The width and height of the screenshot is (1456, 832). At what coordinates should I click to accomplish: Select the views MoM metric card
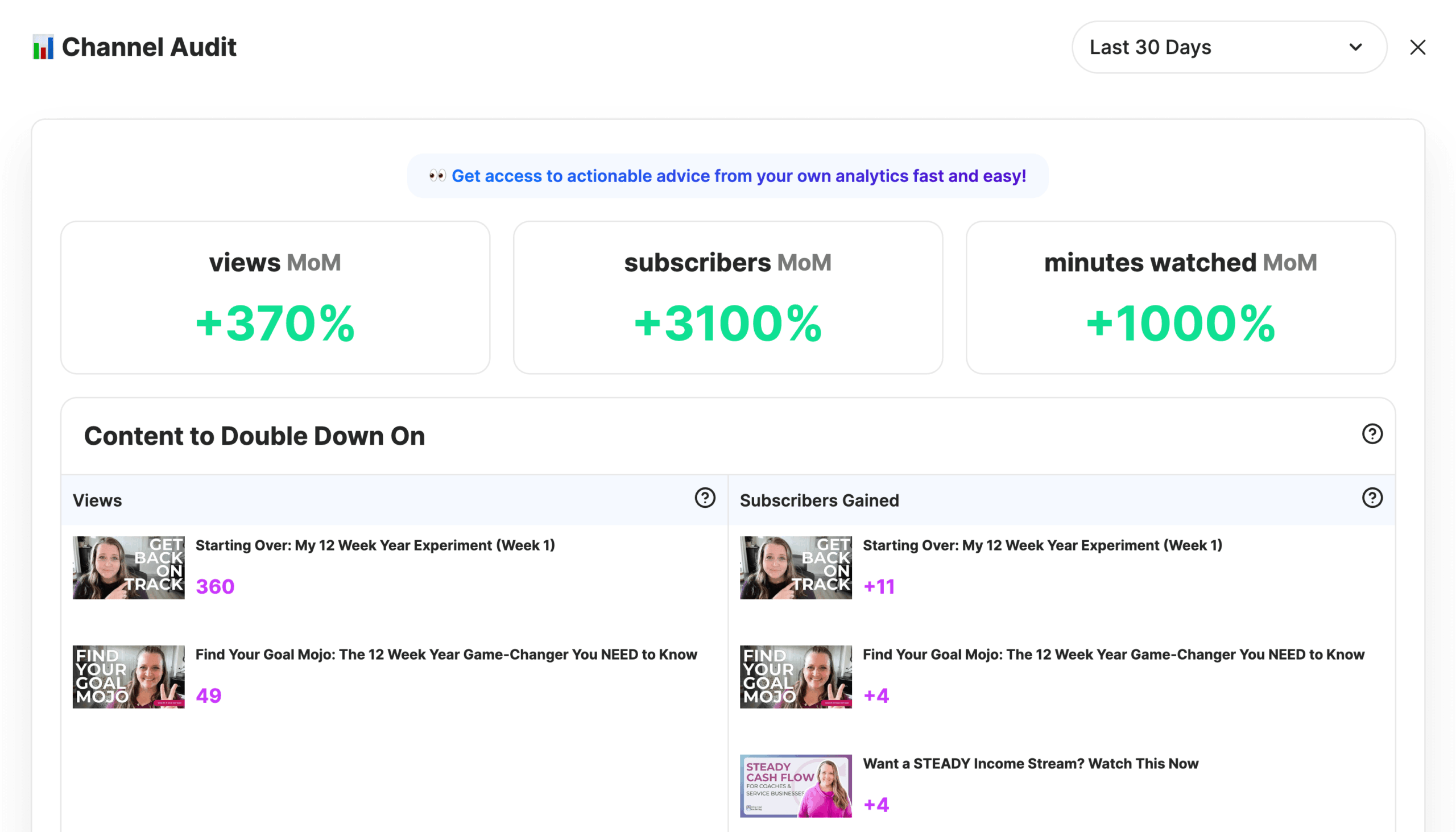[275, 297]
